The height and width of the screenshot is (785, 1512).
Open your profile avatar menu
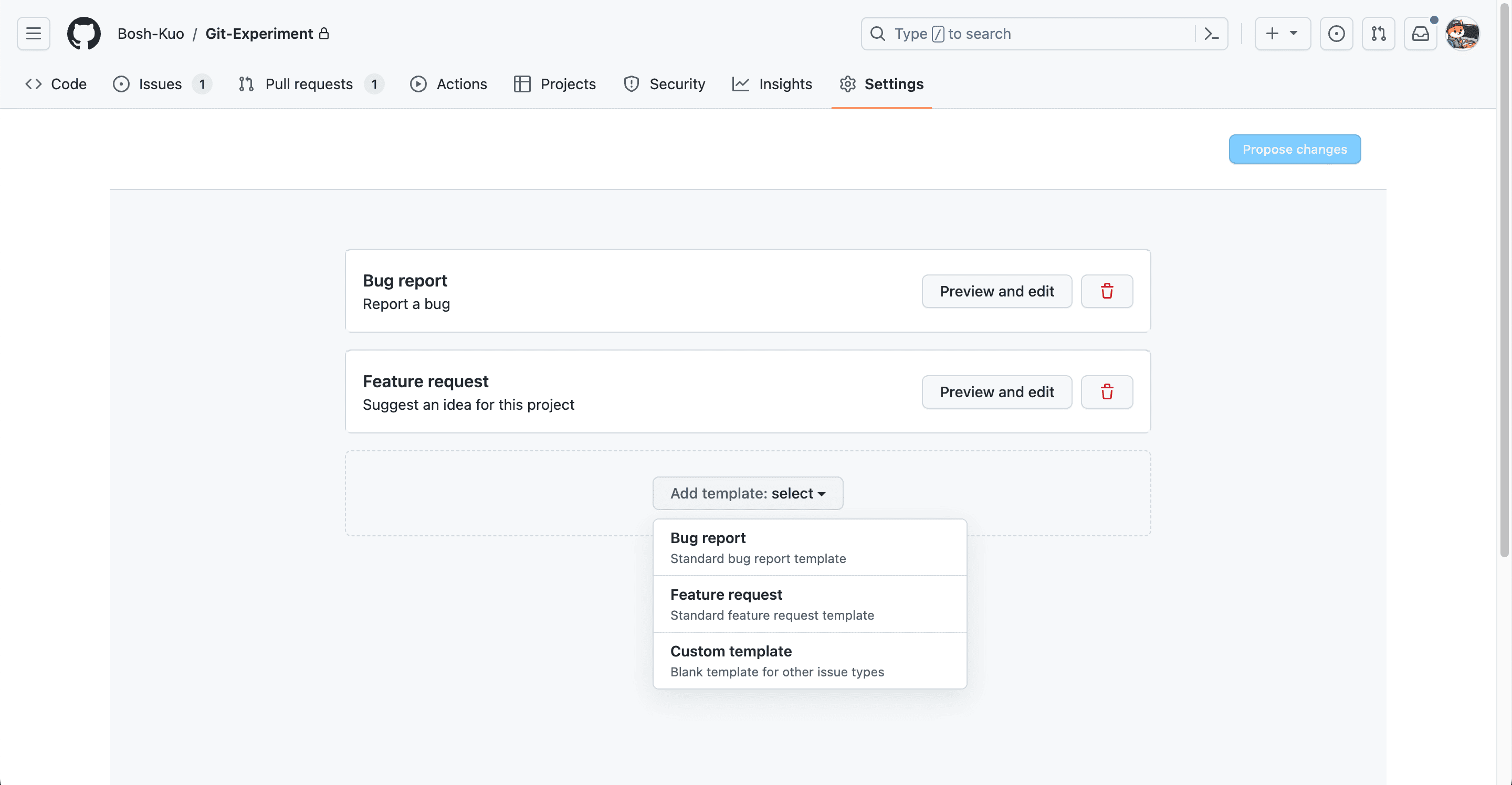(1463, 34)
